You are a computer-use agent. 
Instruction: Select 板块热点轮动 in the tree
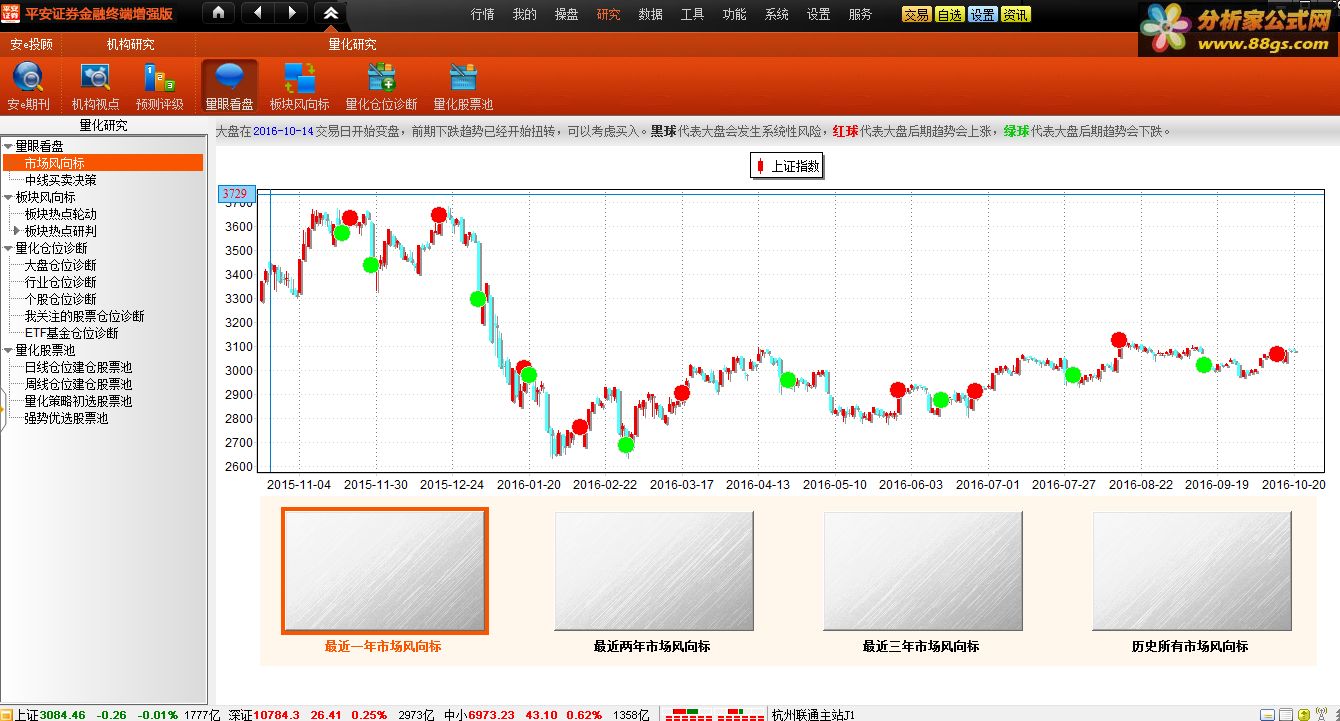point(61,214)
